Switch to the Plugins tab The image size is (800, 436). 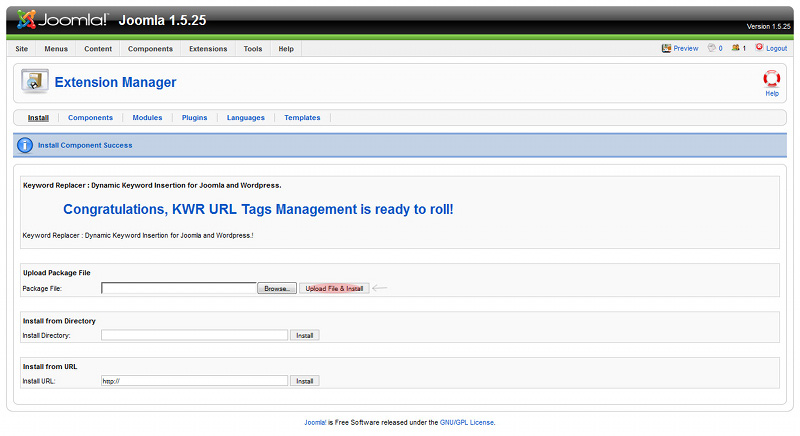[x=194, y=118]
